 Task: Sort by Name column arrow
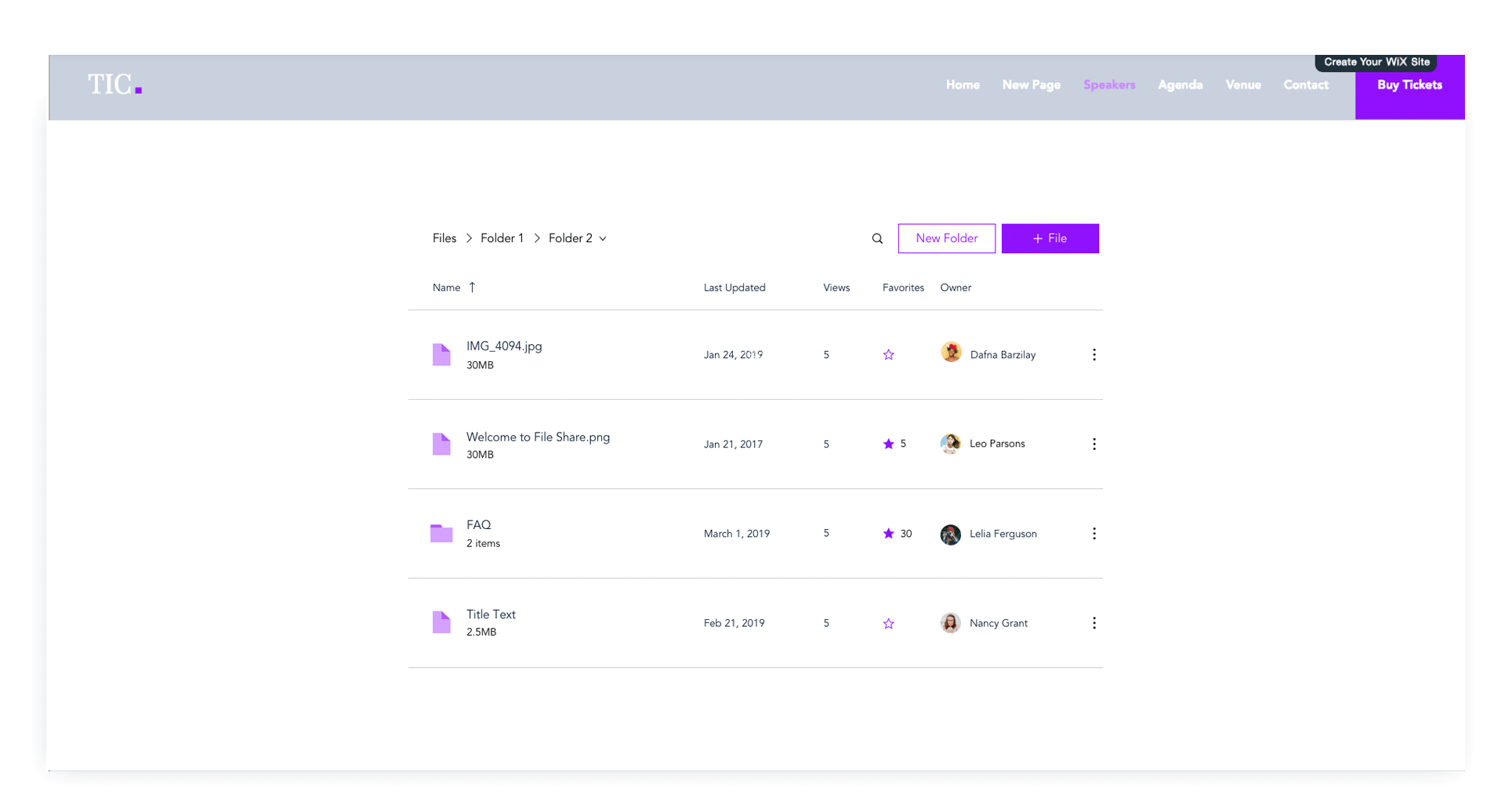[x=472, y=288]
